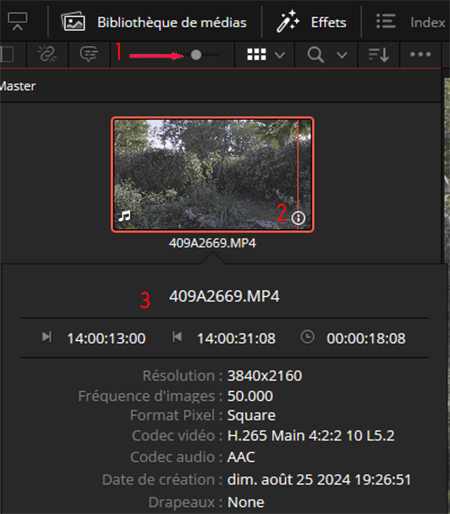
Task: Select the 409A2669.MP4 clip thumbnail
Action: point(212,174)
